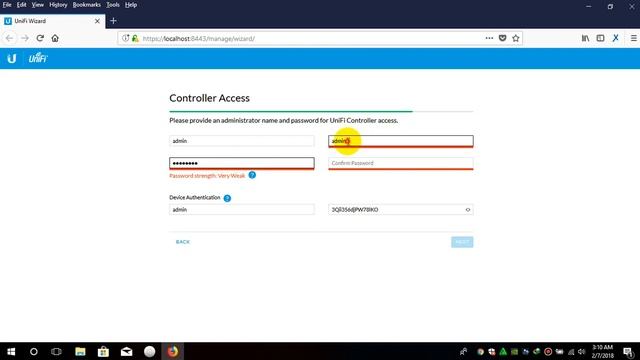The image size is (640, 360).
Task: Click the red circle recorder tray icon
Action: [x=548, y=351]
